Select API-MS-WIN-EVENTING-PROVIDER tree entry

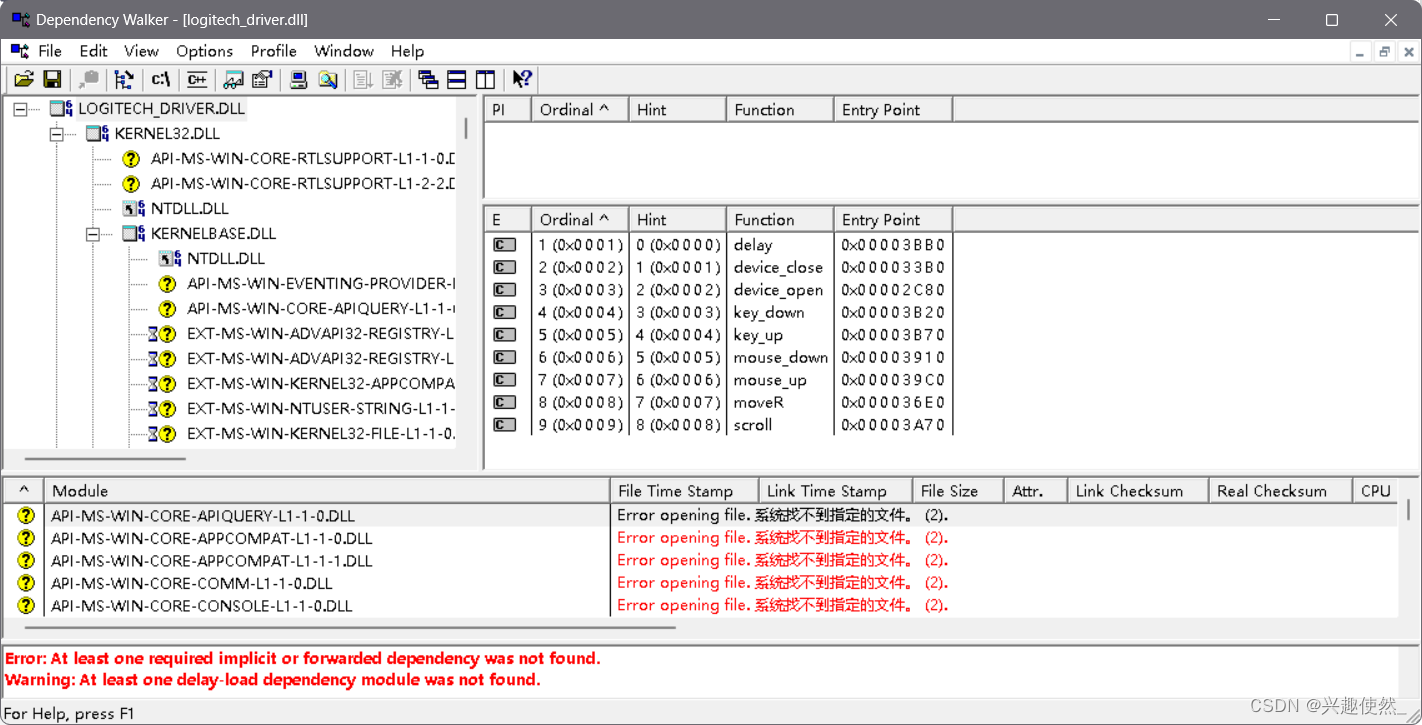click(x=321, y=283)
